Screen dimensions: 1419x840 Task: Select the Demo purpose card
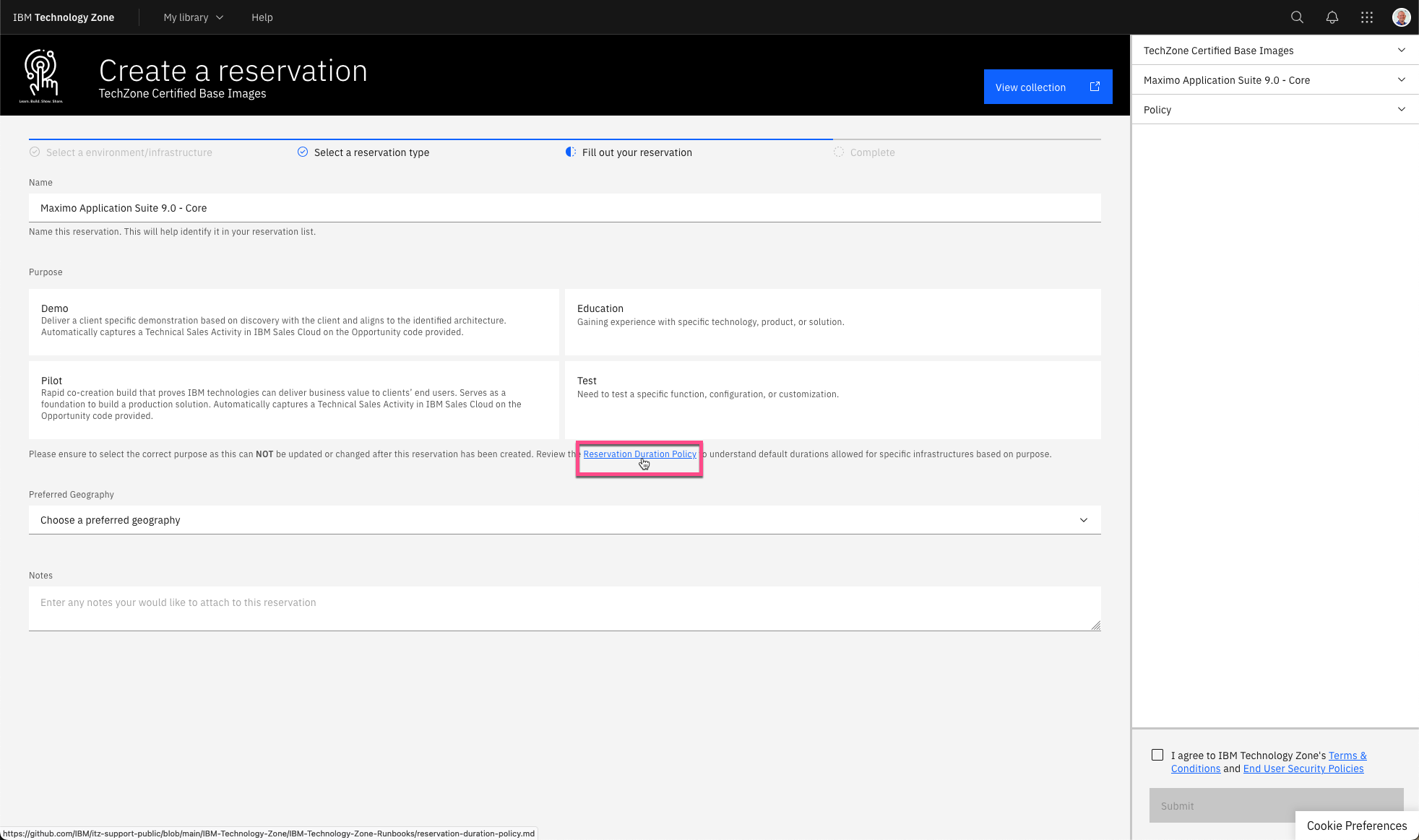pyautogui.click(x=294, y=322)
